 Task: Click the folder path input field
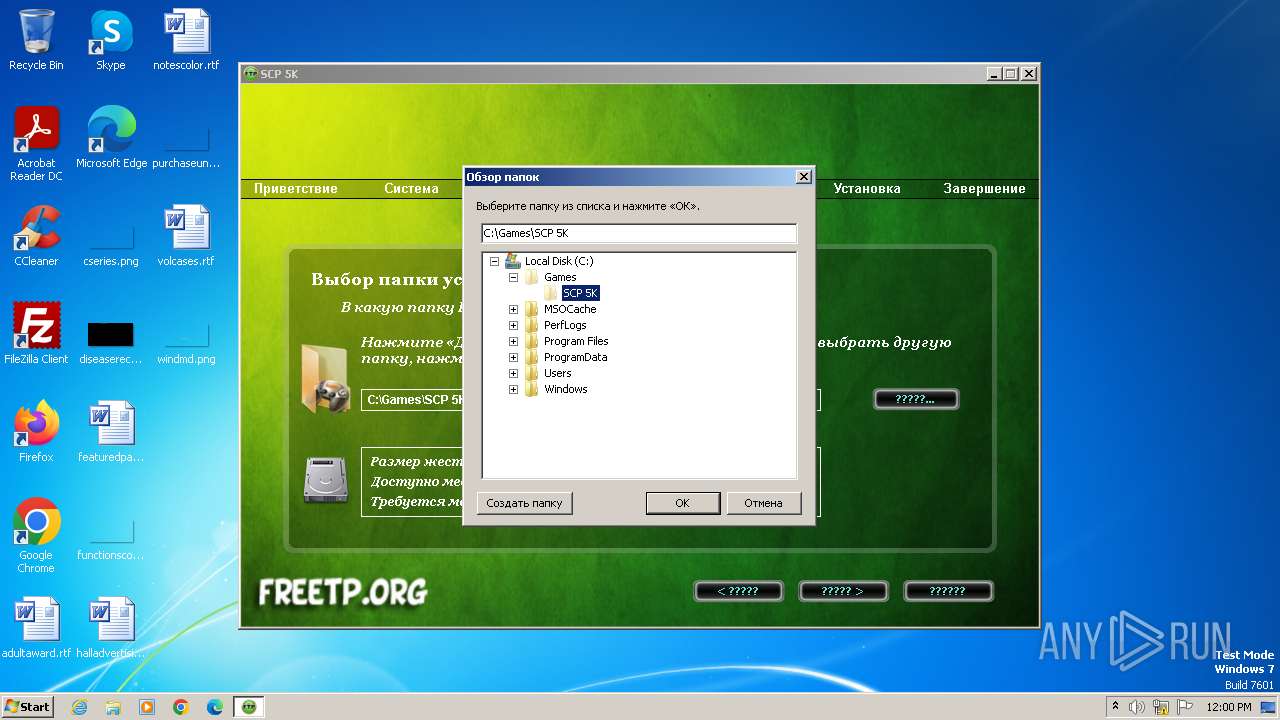point(639,233)
